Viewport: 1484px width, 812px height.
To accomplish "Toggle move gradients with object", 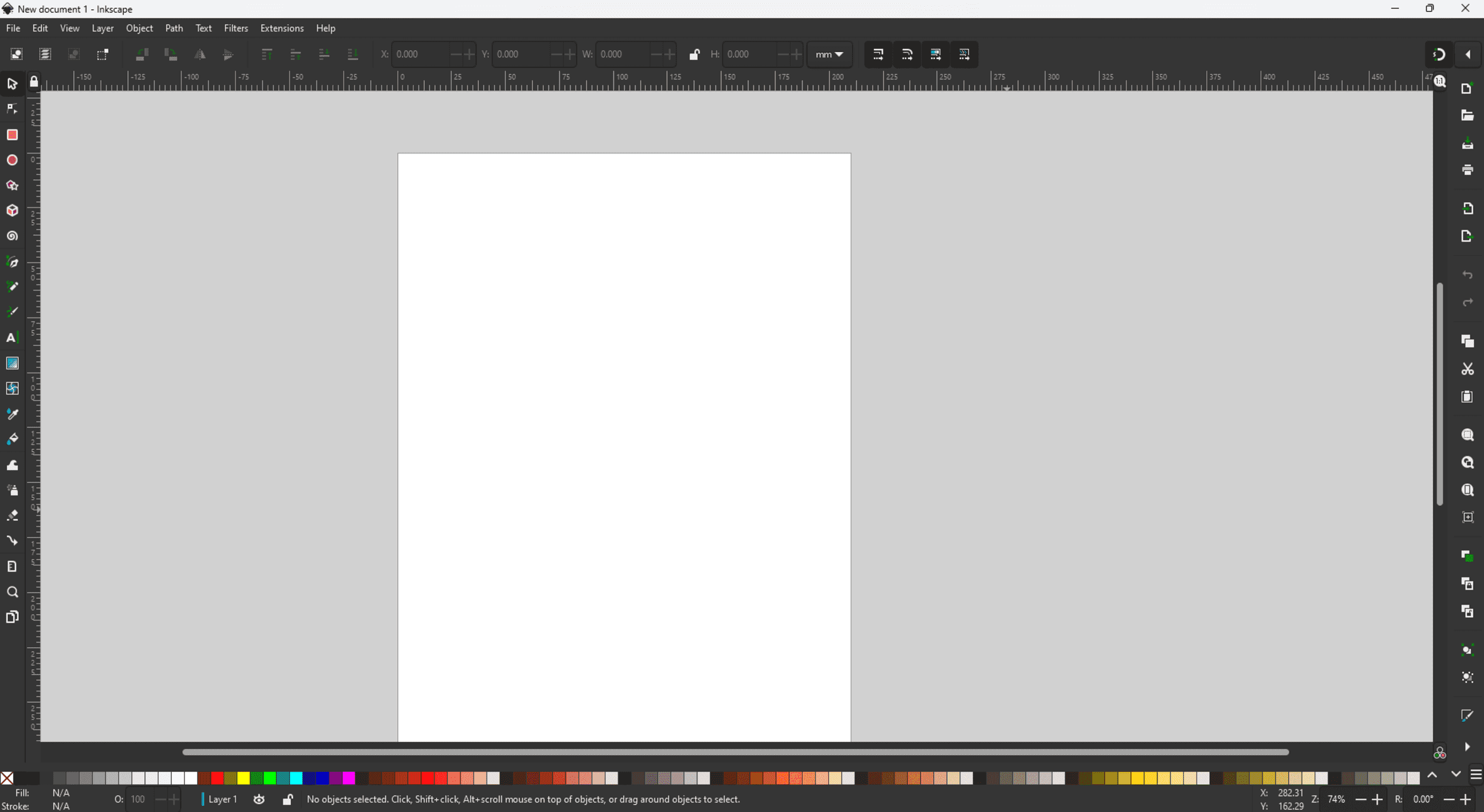I will click(936, 54).
